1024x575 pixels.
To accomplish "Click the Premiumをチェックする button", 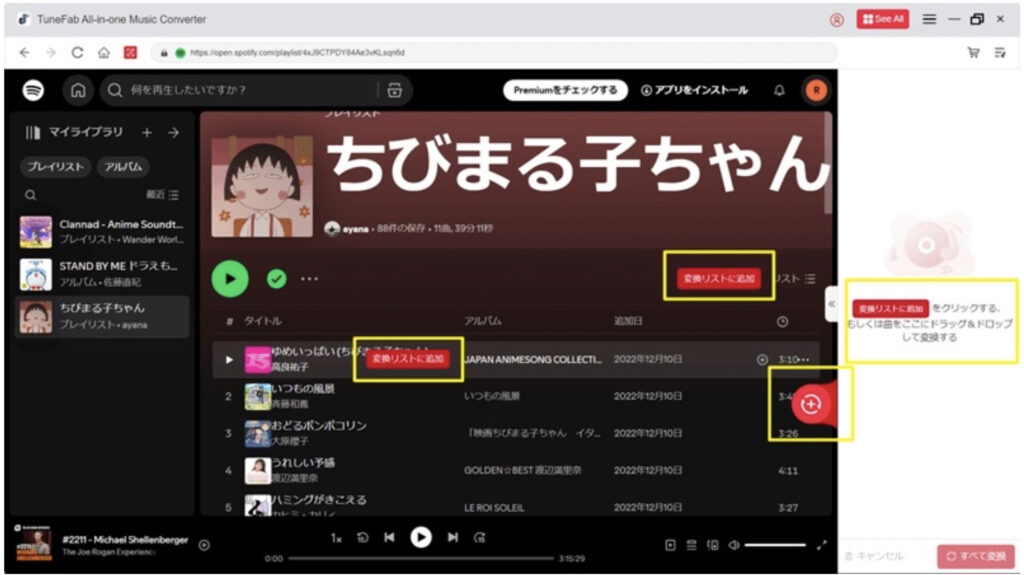I will [565, 91].
